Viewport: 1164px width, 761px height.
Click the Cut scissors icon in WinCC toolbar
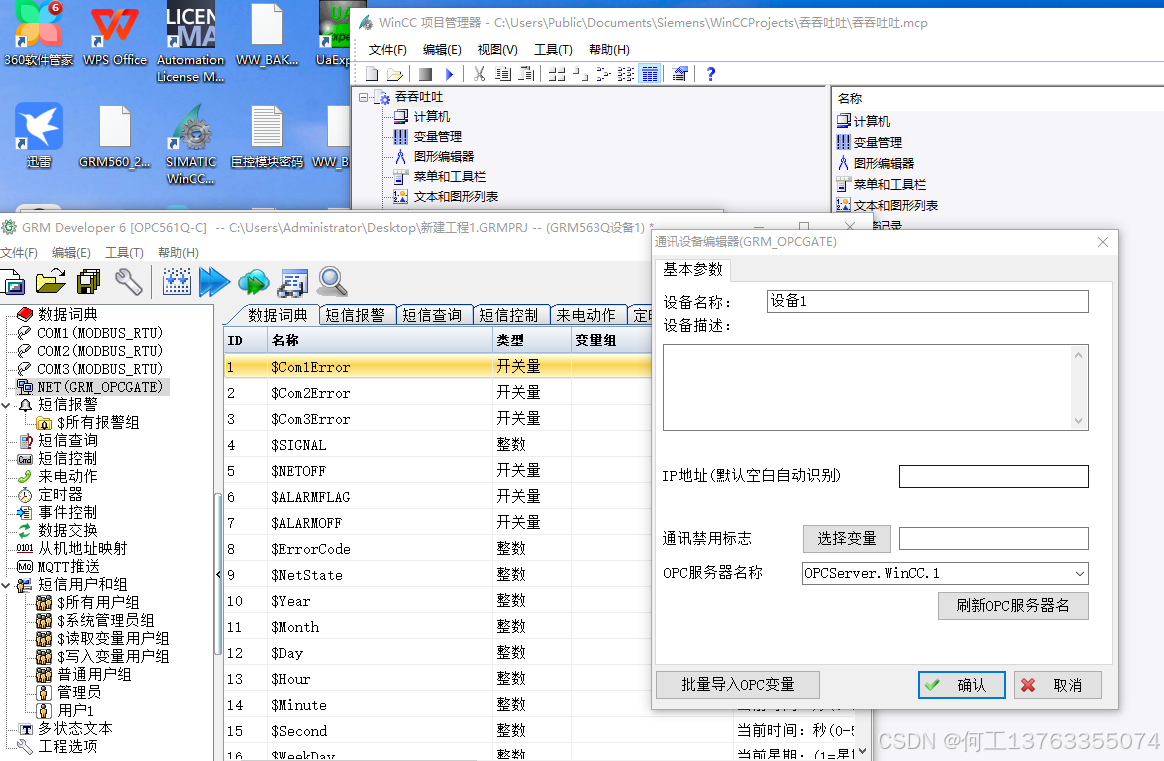(x=480, y=74)
